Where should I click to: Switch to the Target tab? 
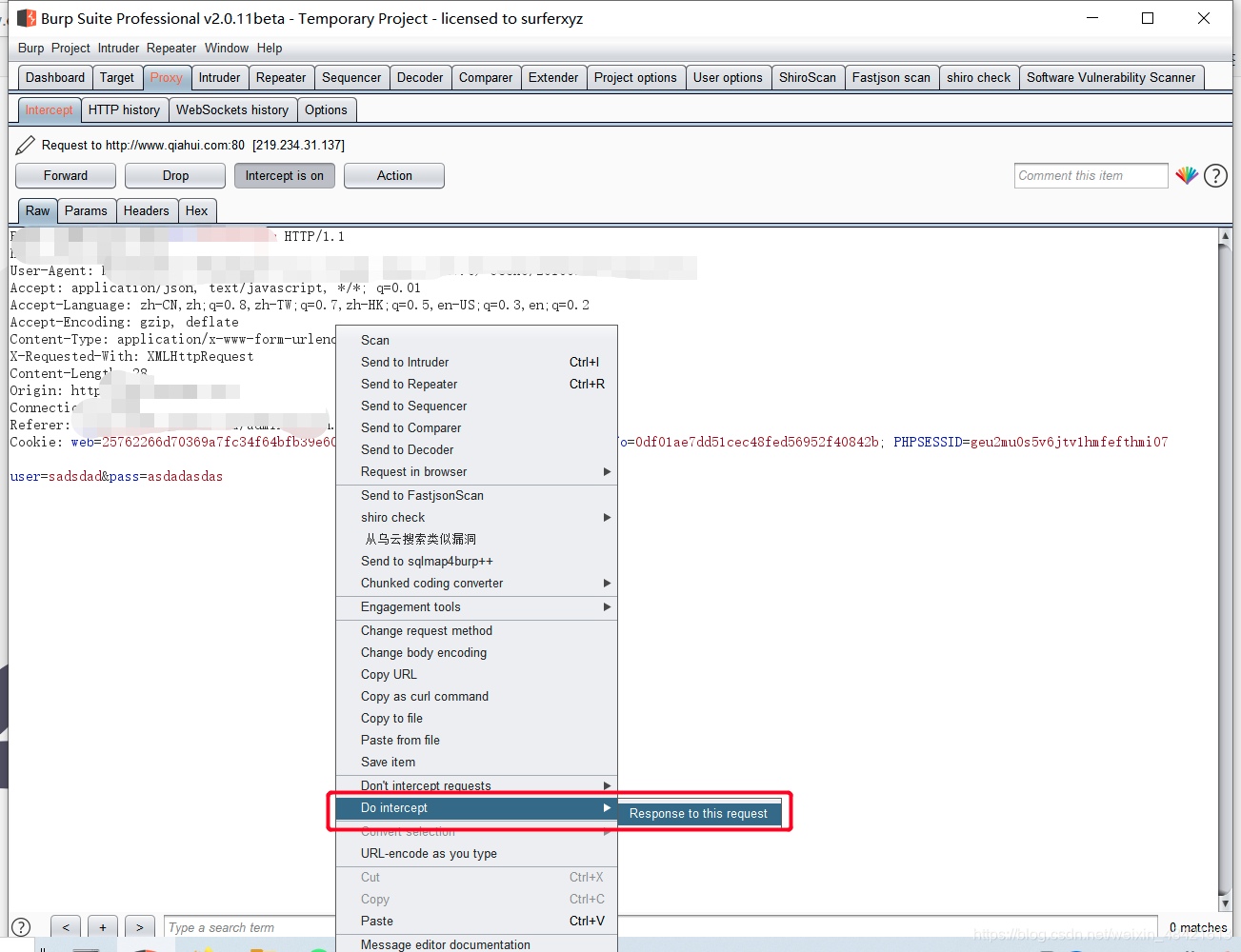pos(117,77)
